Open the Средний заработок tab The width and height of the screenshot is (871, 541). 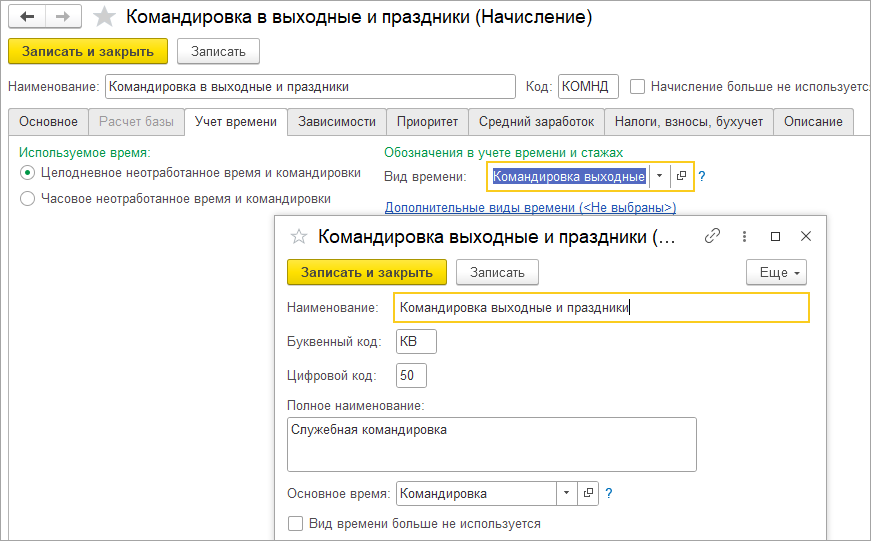[x=536, y=122]
